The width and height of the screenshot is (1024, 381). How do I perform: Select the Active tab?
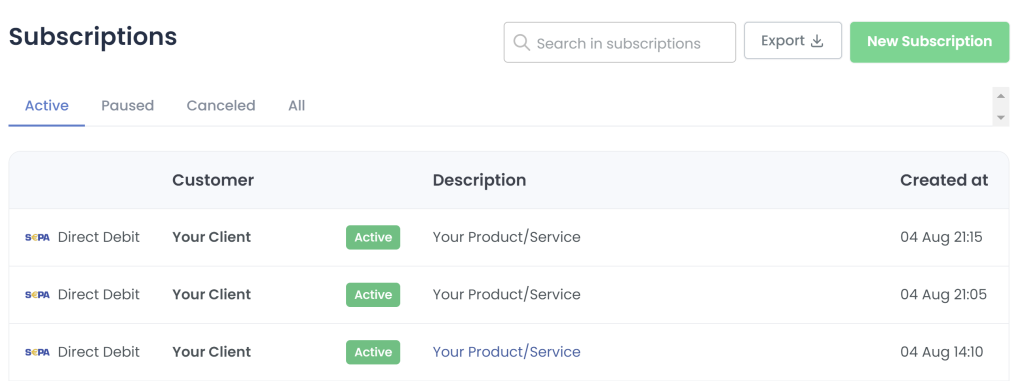[46, 105]
